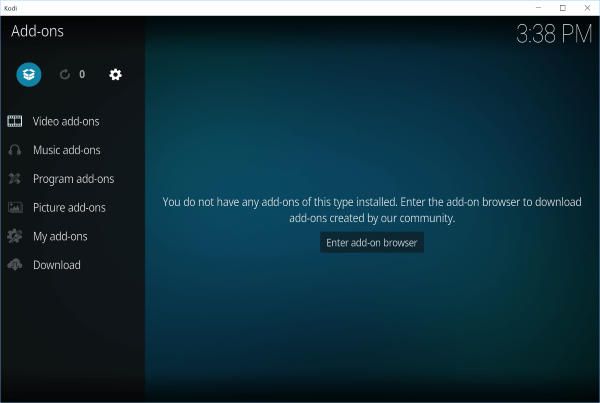Click the image icon beside Picture add-ons

(15, 208)
